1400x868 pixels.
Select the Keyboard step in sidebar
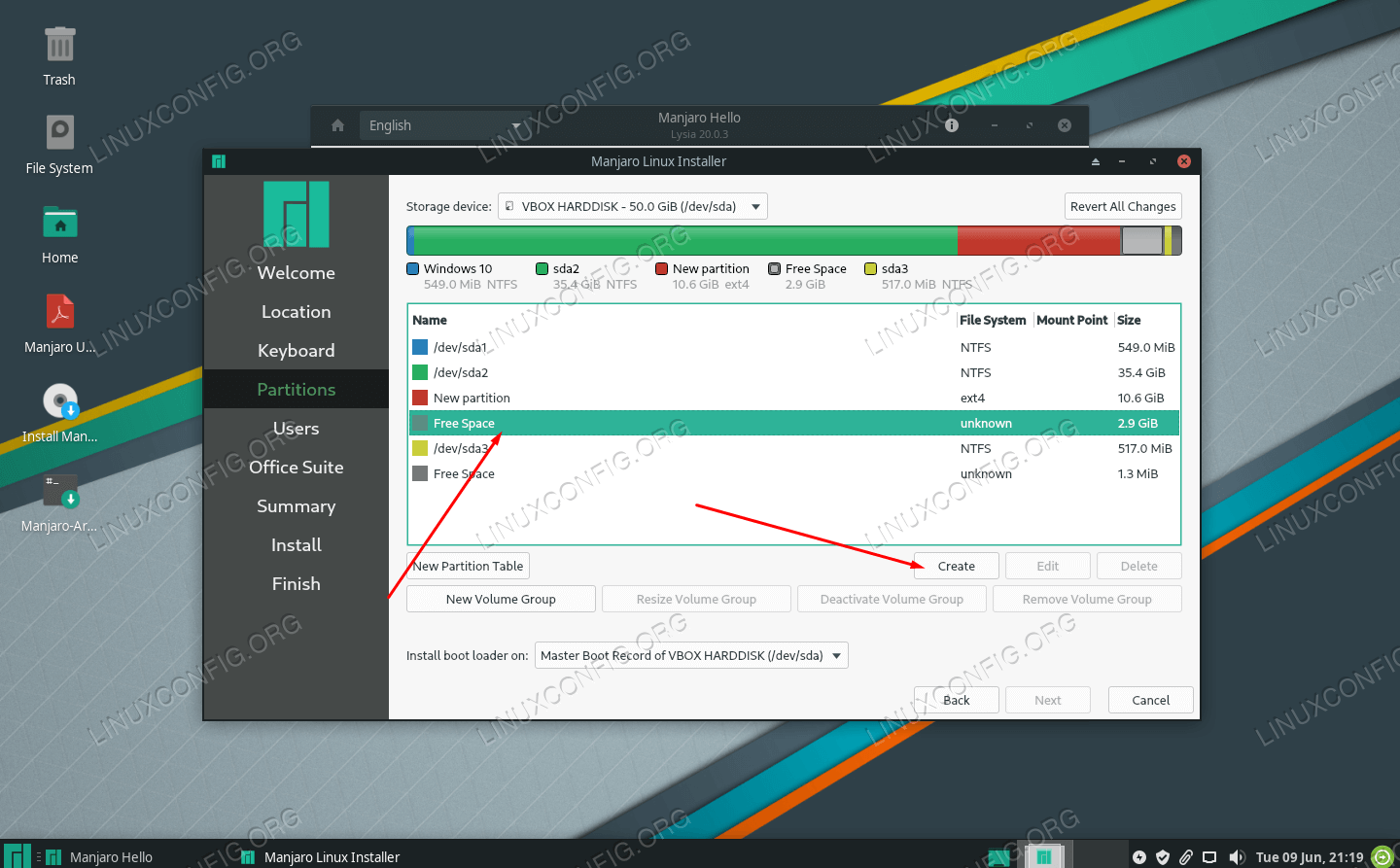coord(297,351)
